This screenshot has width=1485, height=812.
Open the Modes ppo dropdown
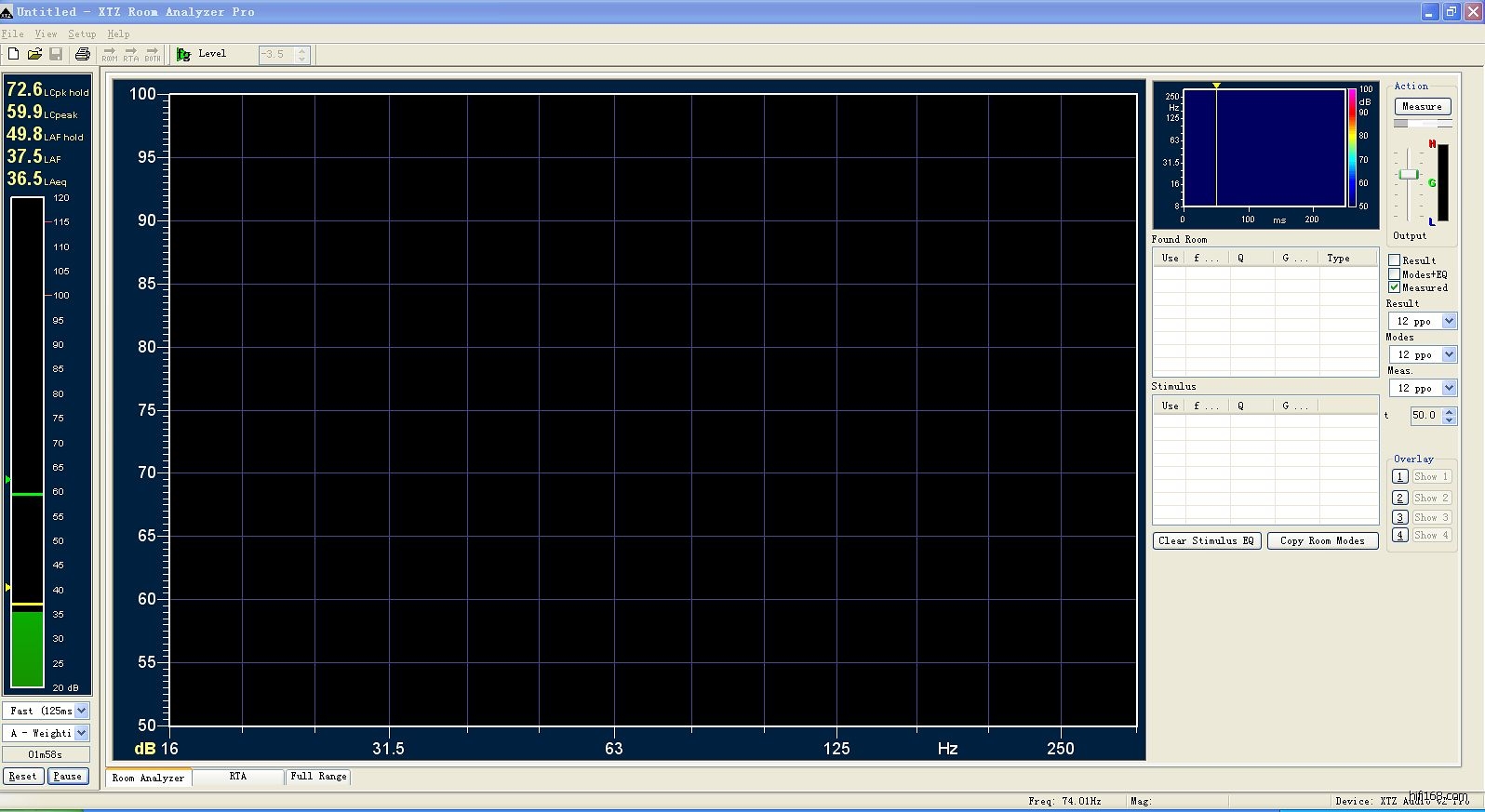coord(1449,354)
